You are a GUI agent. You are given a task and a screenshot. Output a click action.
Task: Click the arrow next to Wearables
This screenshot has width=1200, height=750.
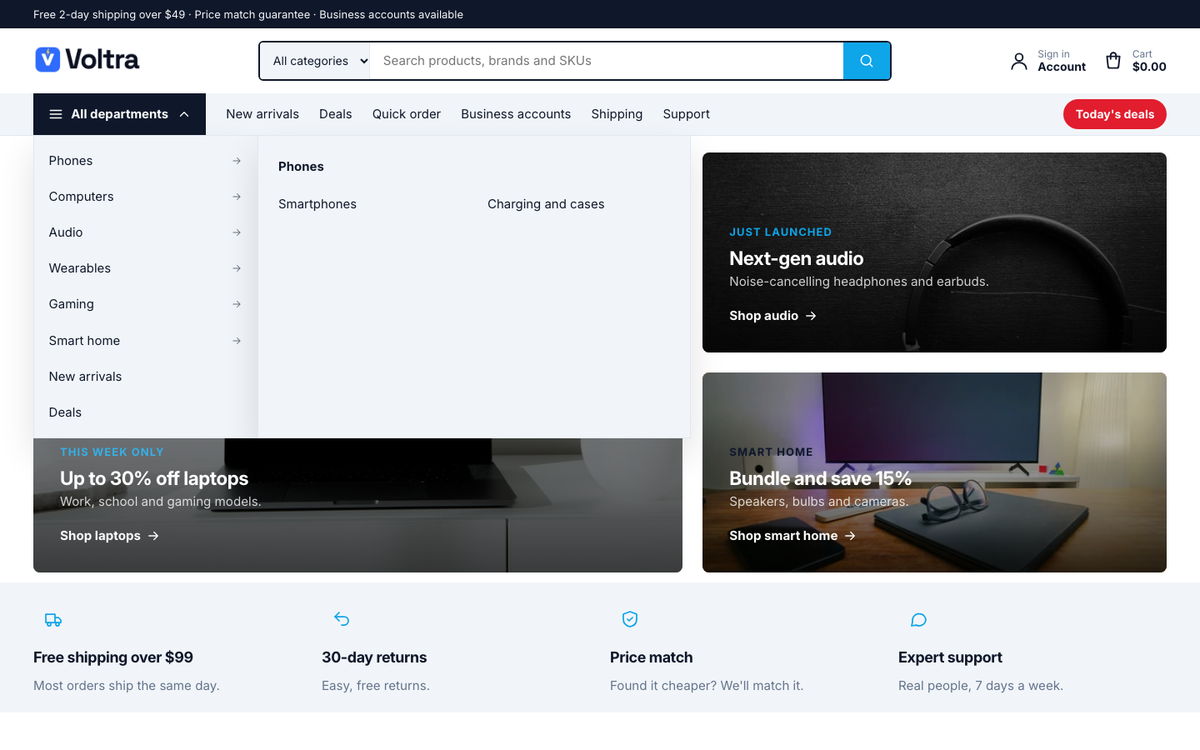tap(236, 269)
